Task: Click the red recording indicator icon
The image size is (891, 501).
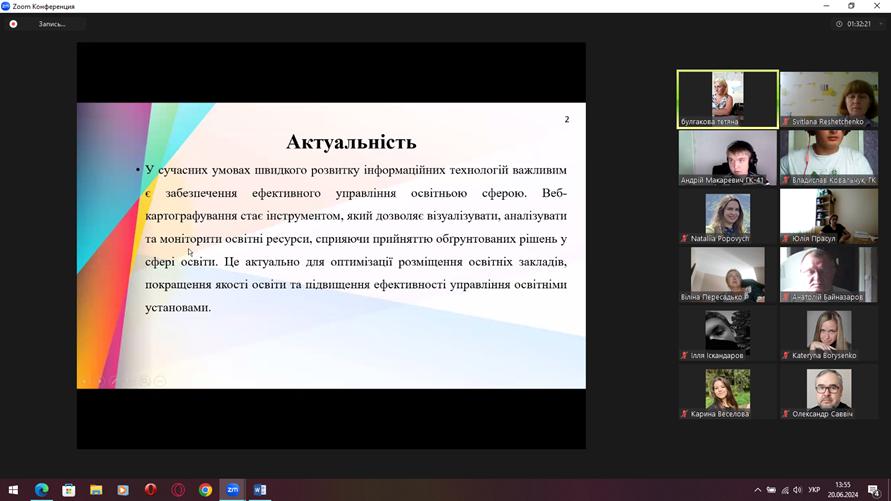Action: (x=13, y=24)
